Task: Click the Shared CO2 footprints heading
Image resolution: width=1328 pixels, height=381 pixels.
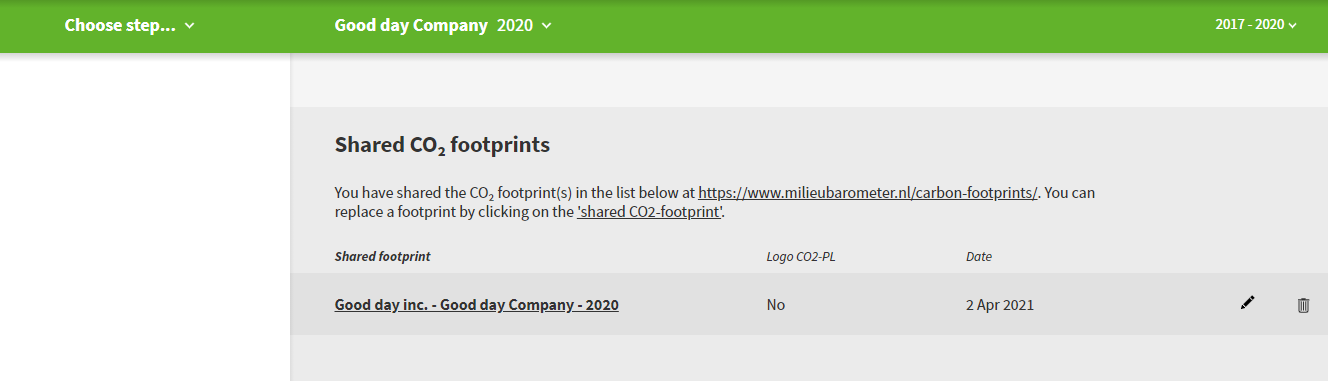Action: point(442,145)
